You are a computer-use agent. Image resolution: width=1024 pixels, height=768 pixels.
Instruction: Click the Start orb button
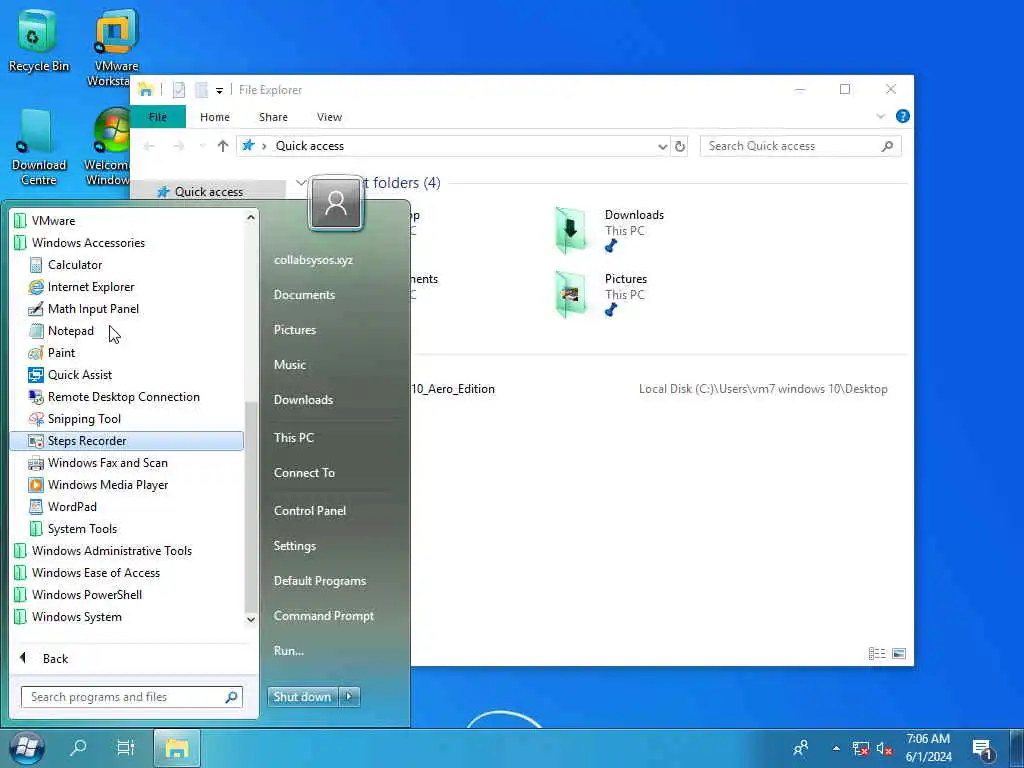[27, 748]
